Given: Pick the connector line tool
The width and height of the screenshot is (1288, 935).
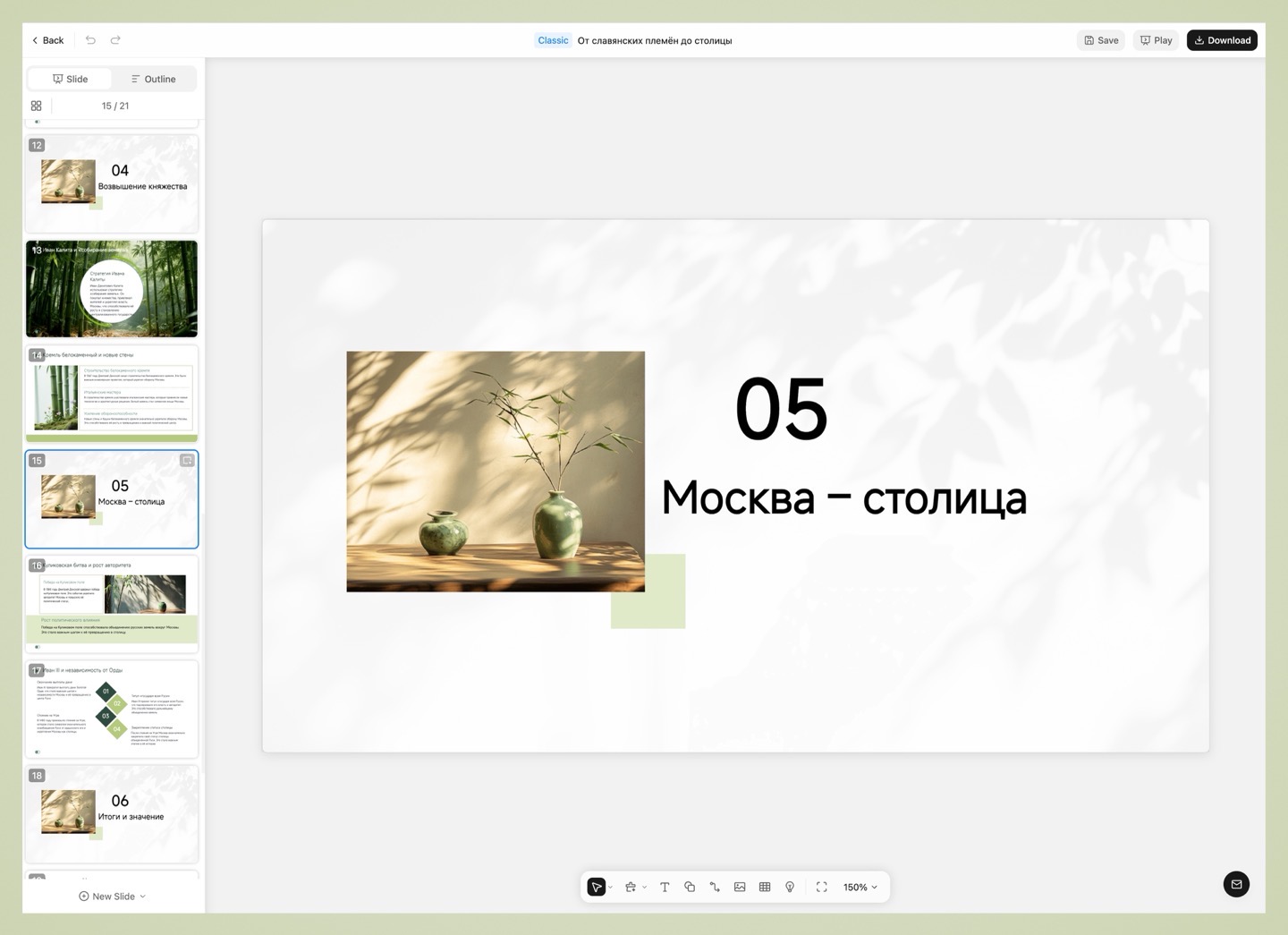Looking at the screenshot, I should pos(715,887).
